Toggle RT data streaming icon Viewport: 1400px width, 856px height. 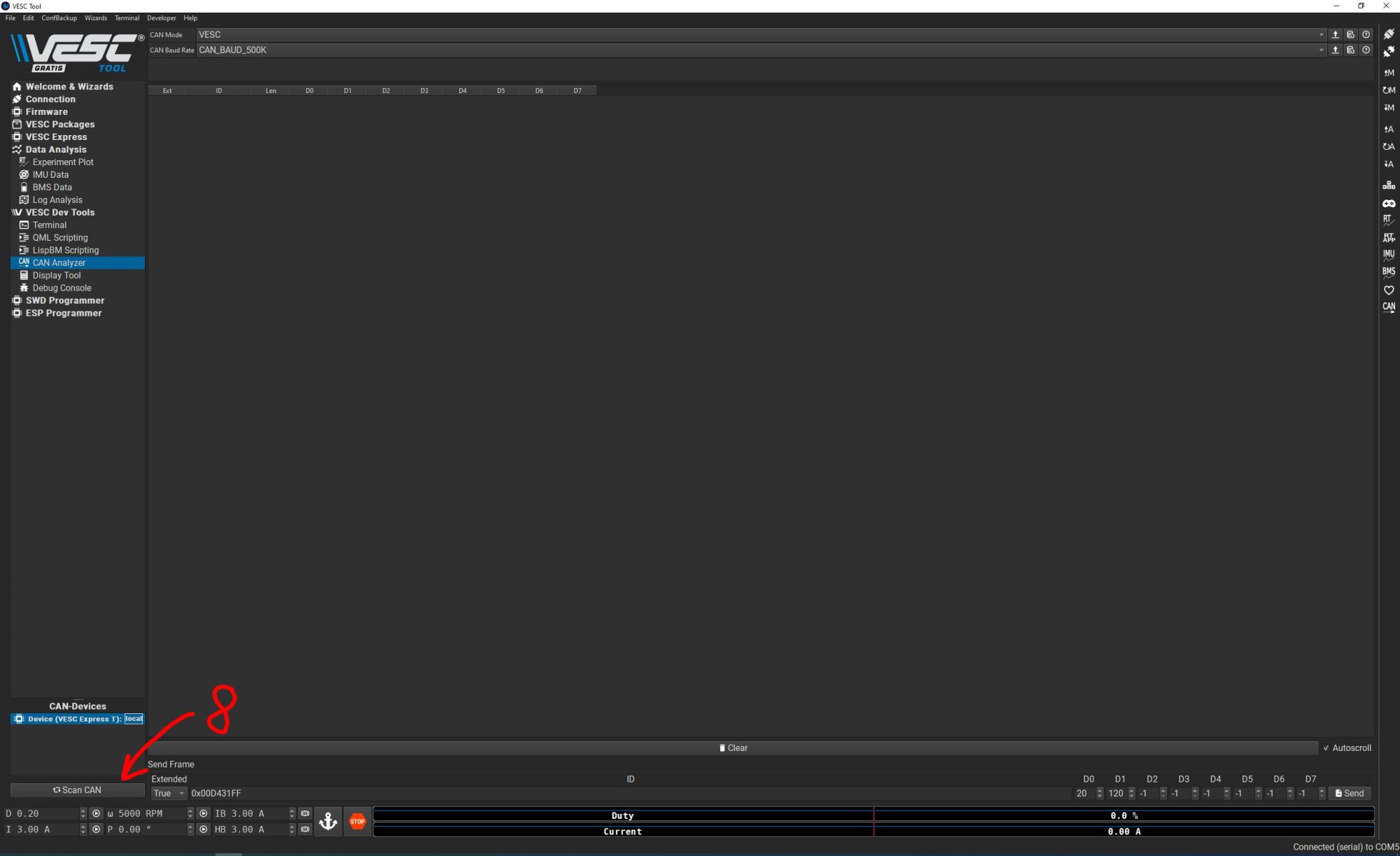tap(1389, 220)
